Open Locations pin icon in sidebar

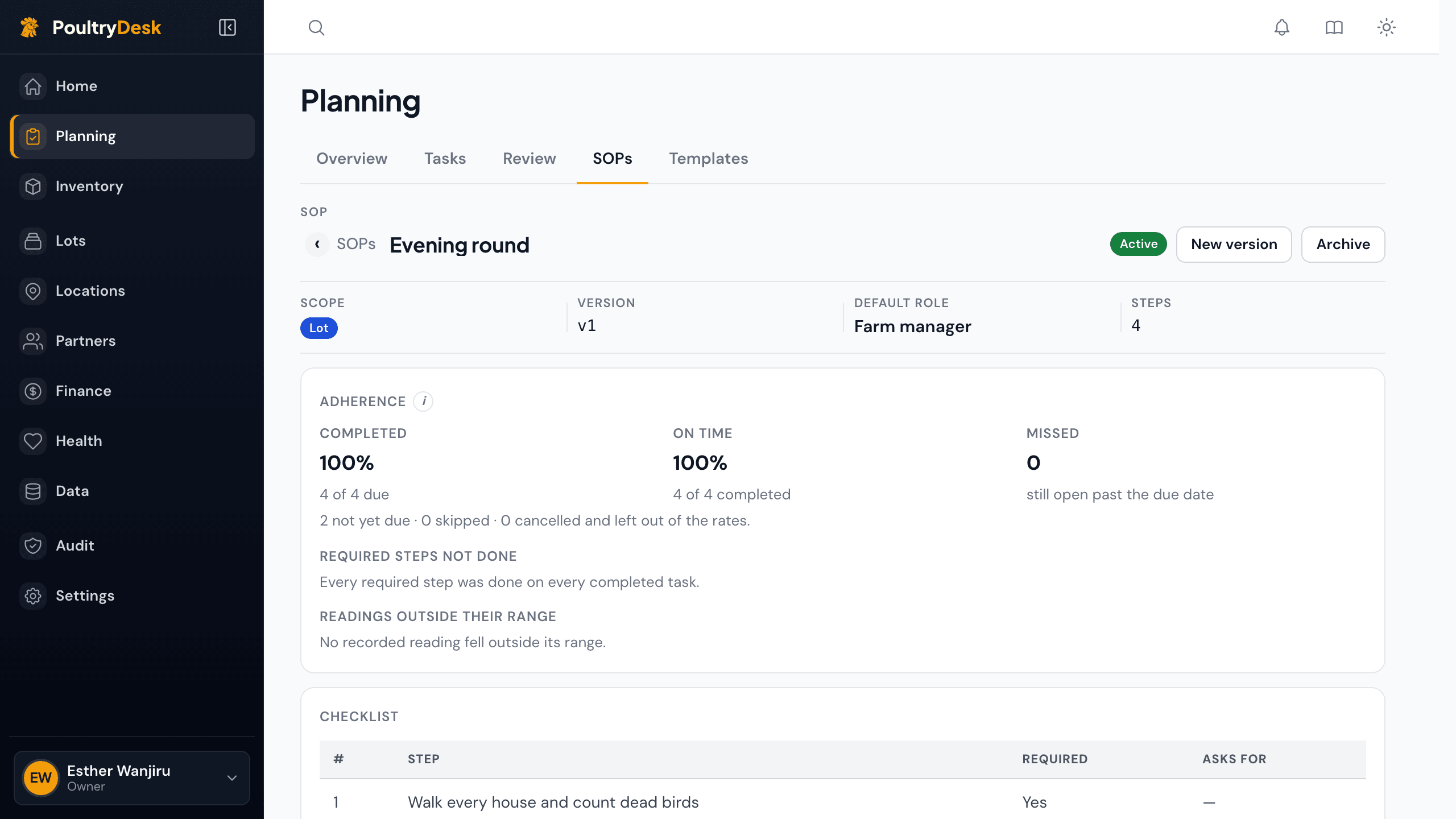33,291
